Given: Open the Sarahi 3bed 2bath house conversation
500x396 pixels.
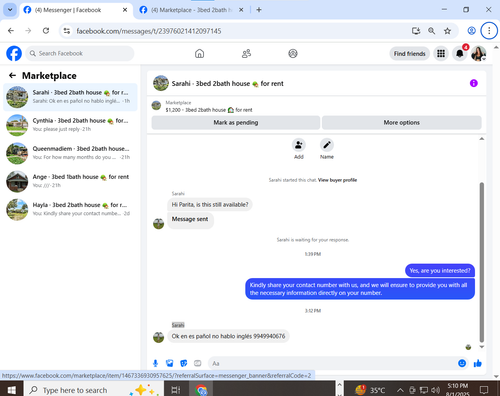Looking at the screenshot, I should pos(70,97).
